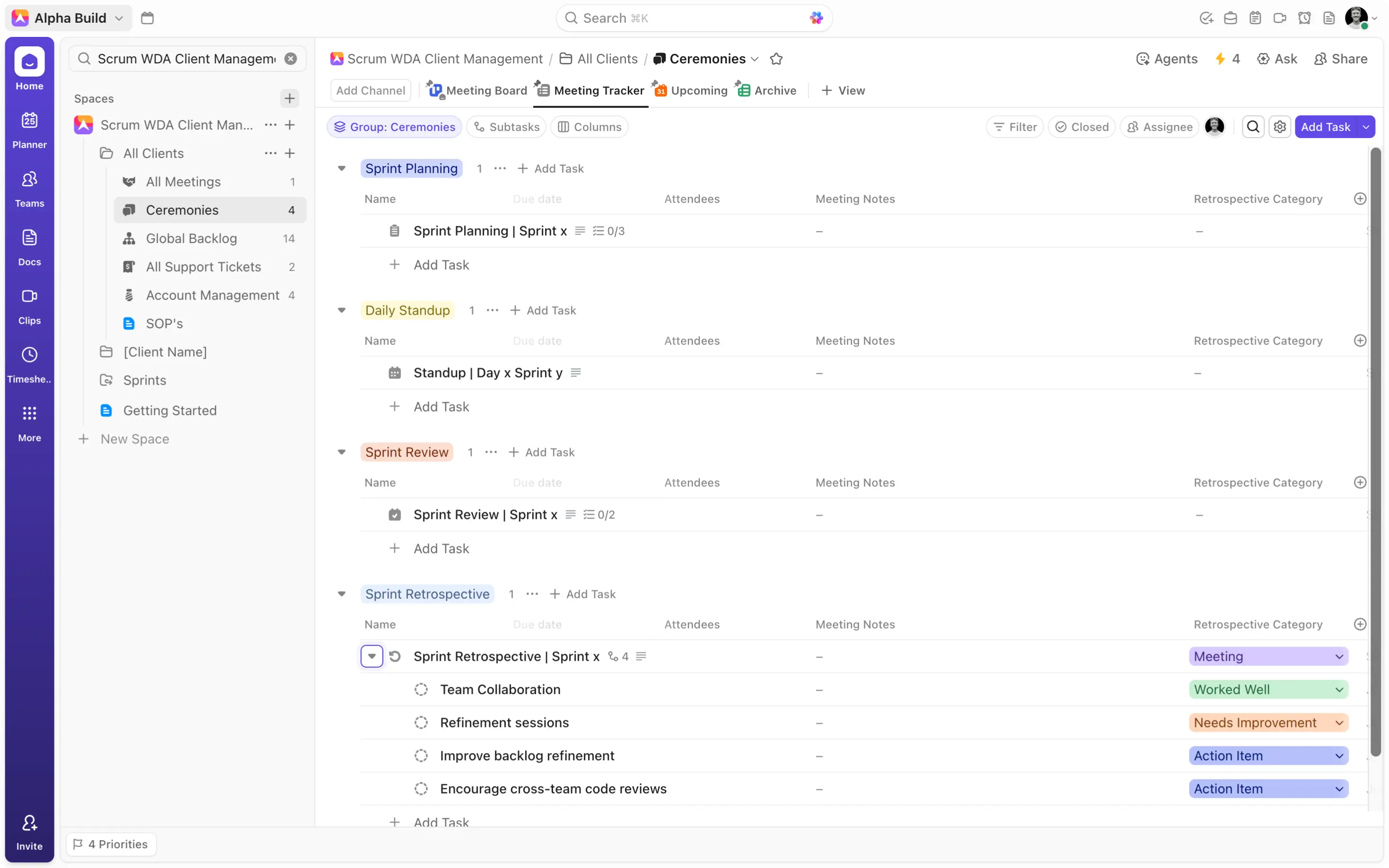The width and height of the screenshot is (1389, 868).
Task: Add column in Sprint Planning header
Action: point(1359,199)
